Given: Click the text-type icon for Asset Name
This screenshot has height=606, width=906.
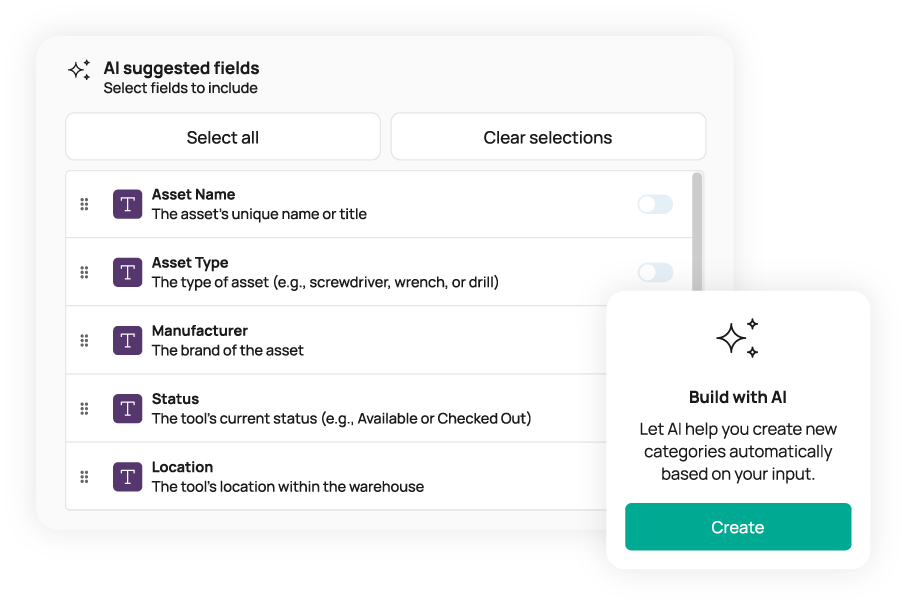Looking at the screenshot, I should pyautogui.click(x=127, y=204).
